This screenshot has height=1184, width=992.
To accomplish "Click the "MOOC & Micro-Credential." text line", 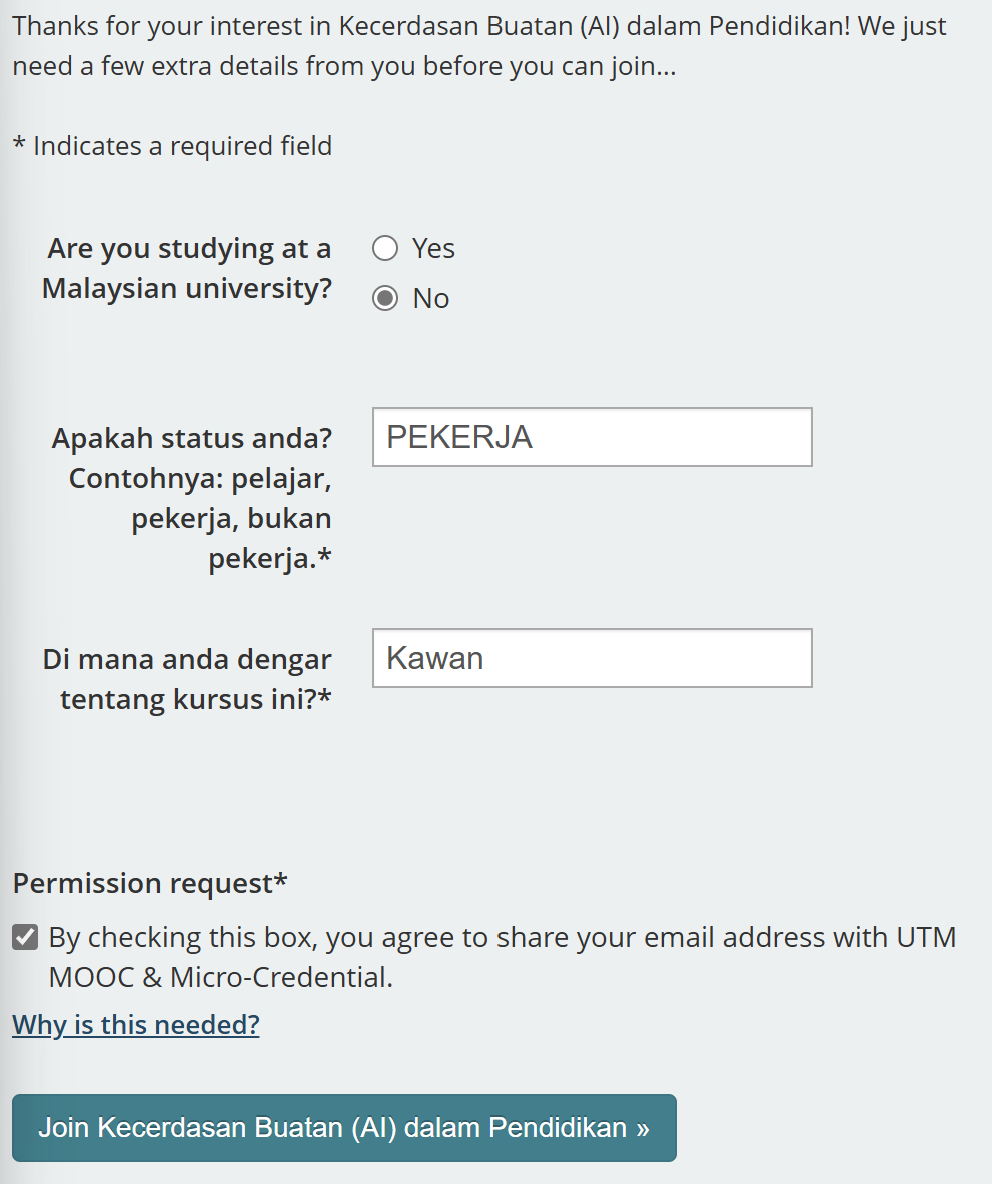I will coord(220,977).
